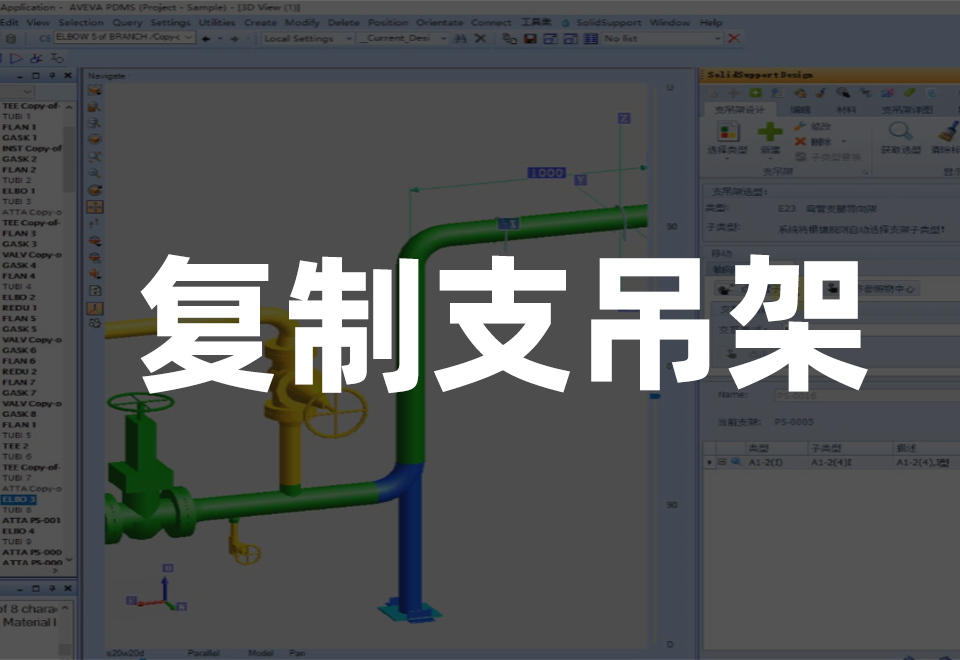
Task: Open the CE element ELBOW 5 dropdown
Action: (x=189, y=37)
